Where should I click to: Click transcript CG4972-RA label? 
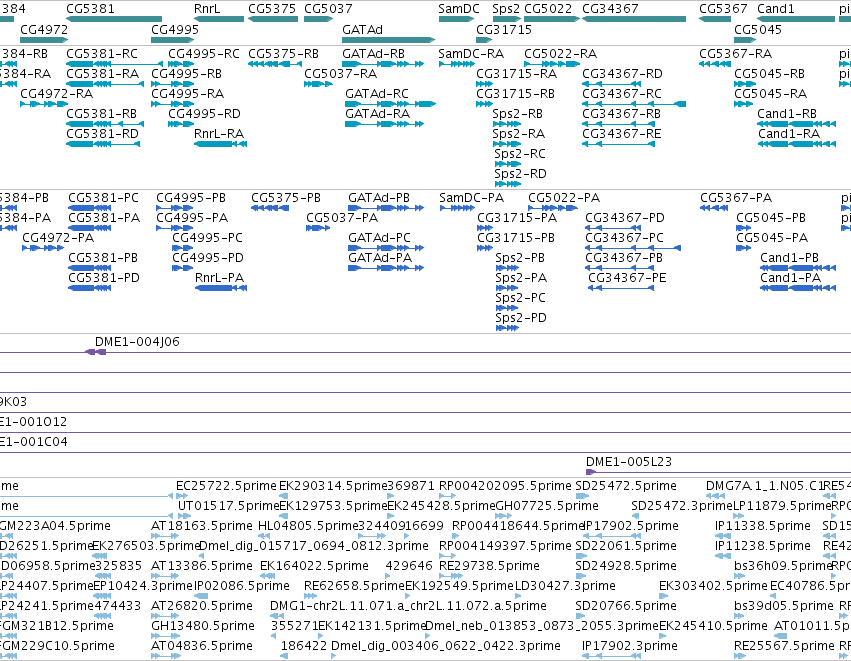pos(56,94)
